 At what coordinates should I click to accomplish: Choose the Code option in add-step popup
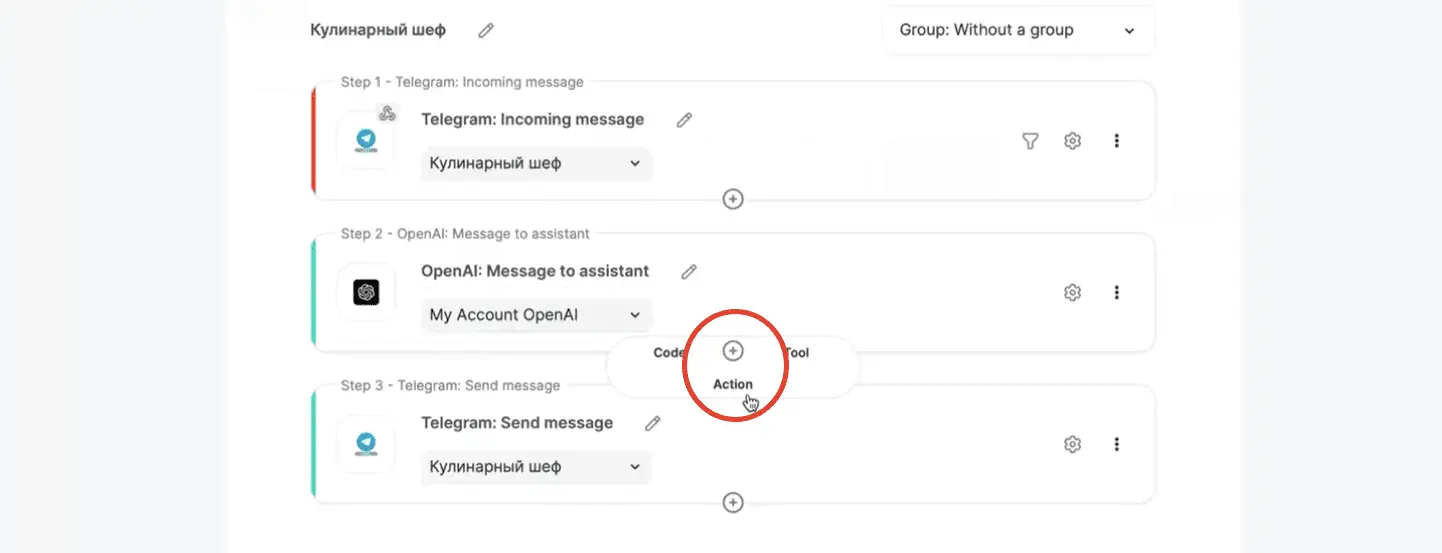click(x=669, y=352)
